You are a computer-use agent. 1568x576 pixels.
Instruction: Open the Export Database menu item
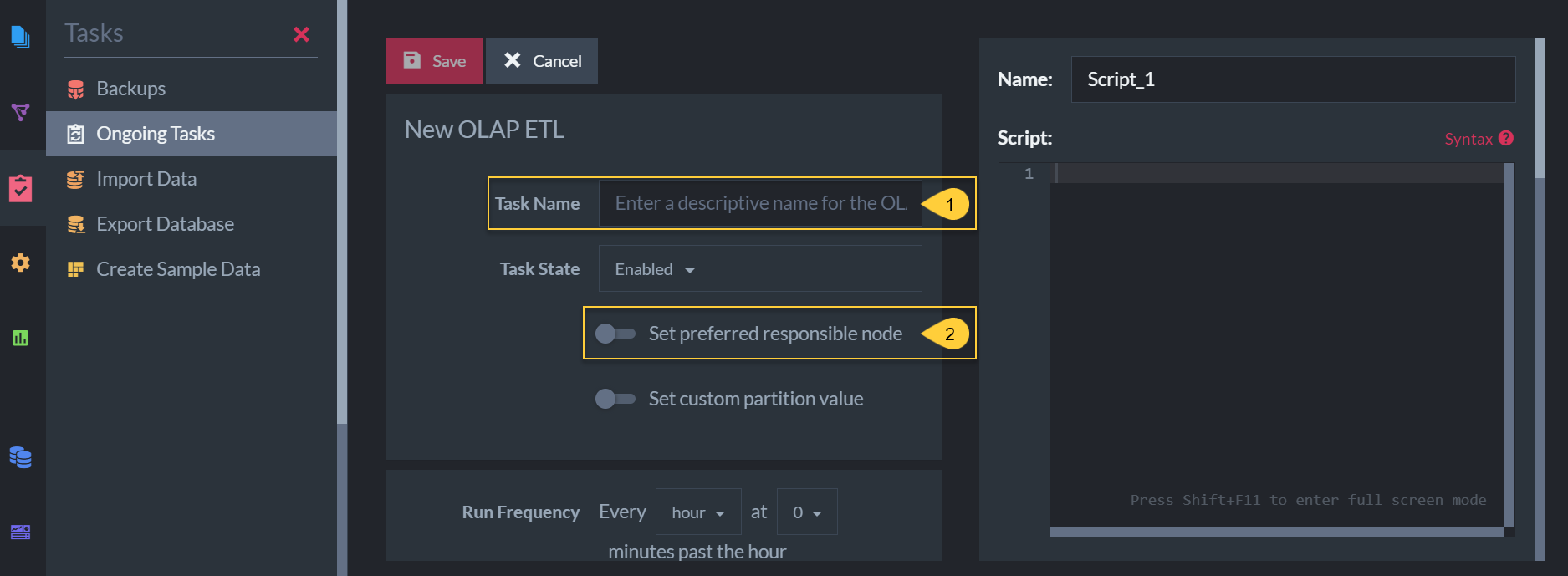point(192,224)
